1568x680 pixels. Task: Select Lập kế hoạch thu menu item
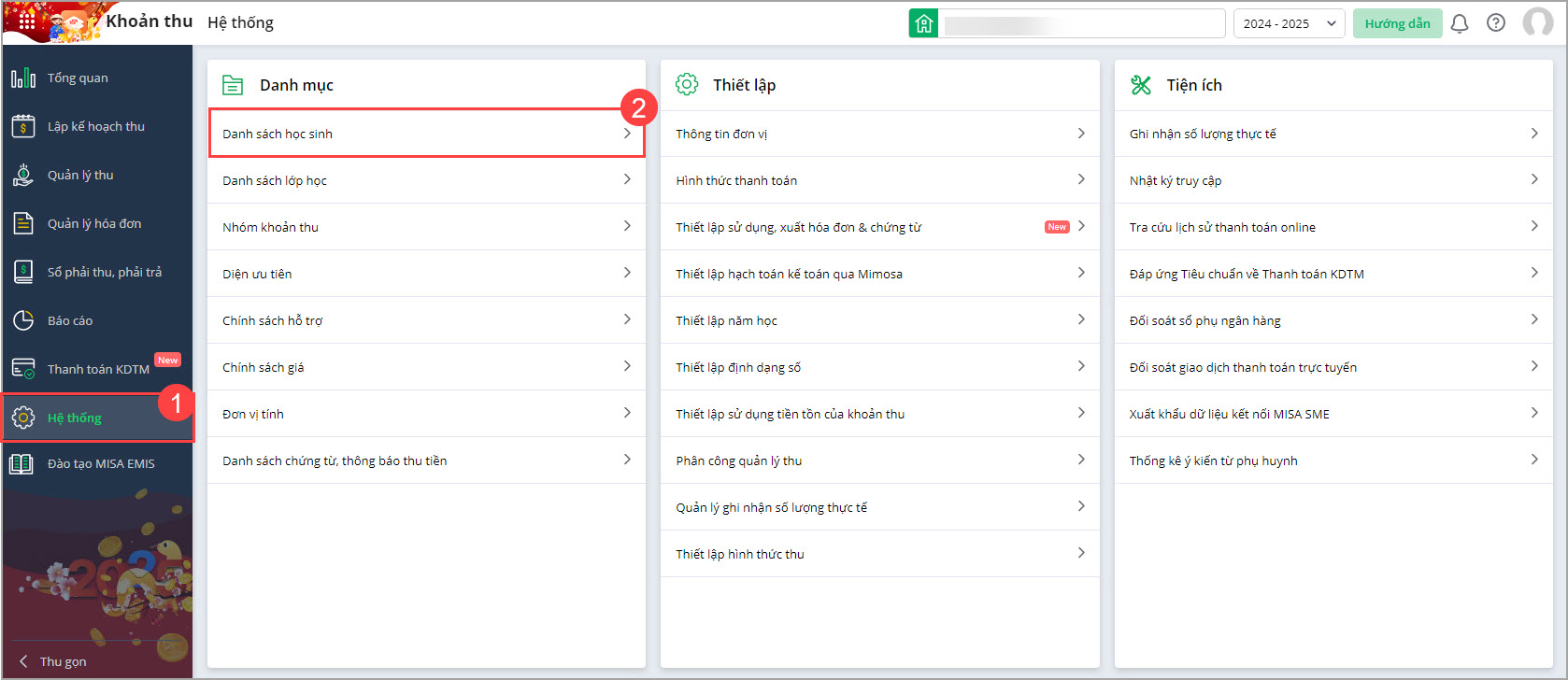96,127
